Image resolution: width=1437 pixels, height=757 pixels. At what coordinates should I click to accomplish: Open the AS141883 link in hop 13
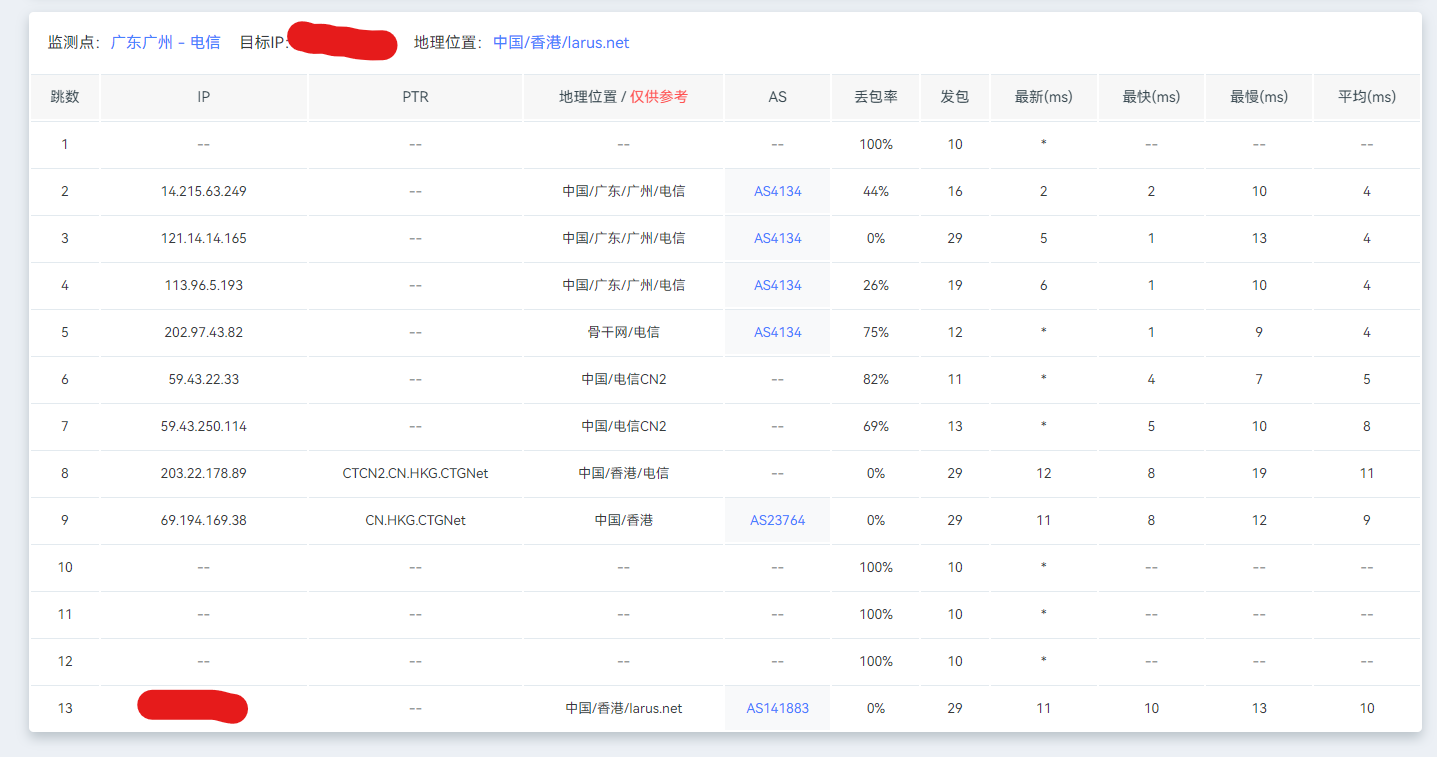[x=777, y=708]
